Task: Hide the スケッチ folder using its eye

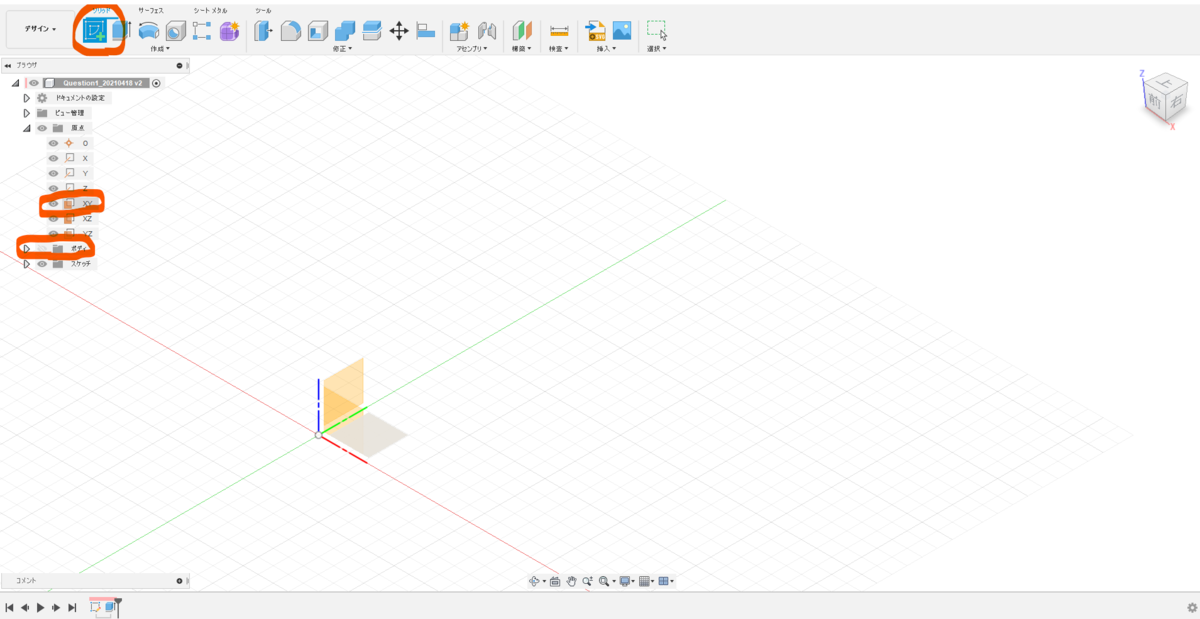Action: (x=42, y=263)
